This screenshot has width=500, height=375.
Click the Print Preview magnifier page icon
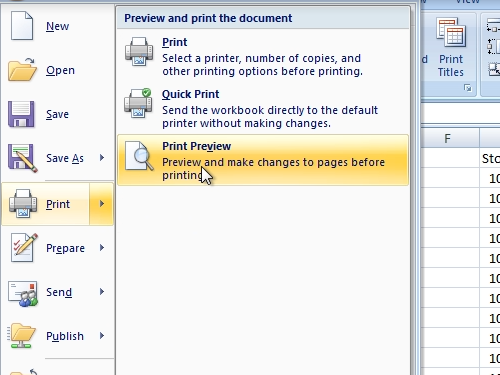tap(139, 156)
